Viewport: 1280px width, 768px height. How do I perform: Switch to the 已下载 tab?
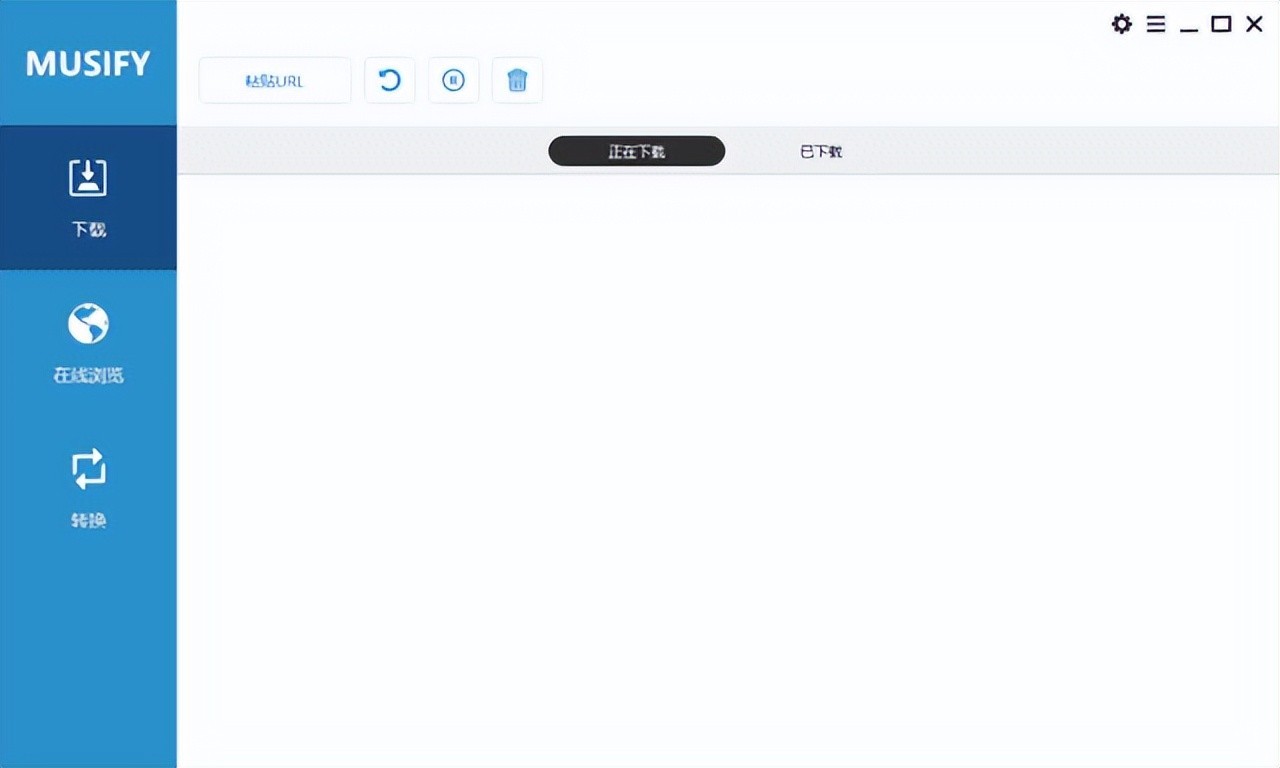(821, 151)
